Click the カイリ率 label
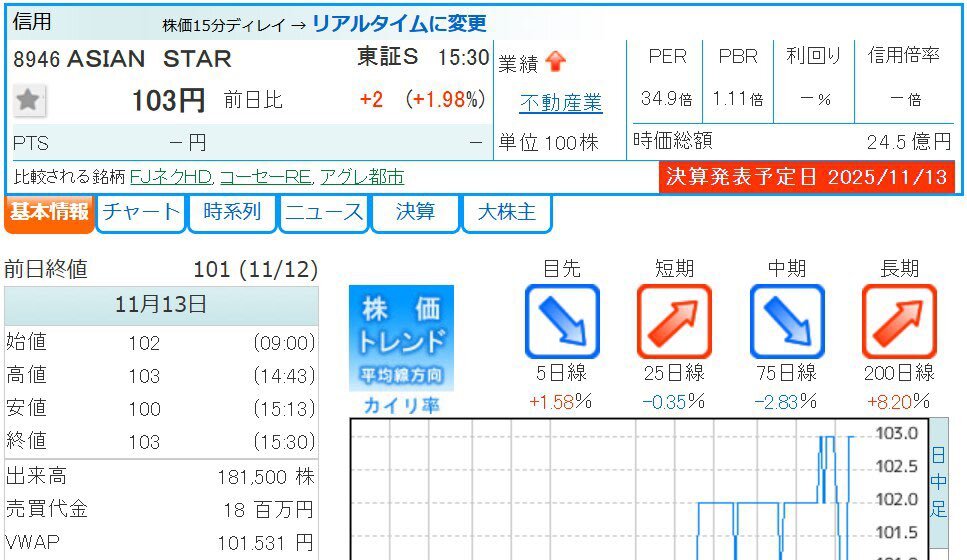 coord(401,405)
